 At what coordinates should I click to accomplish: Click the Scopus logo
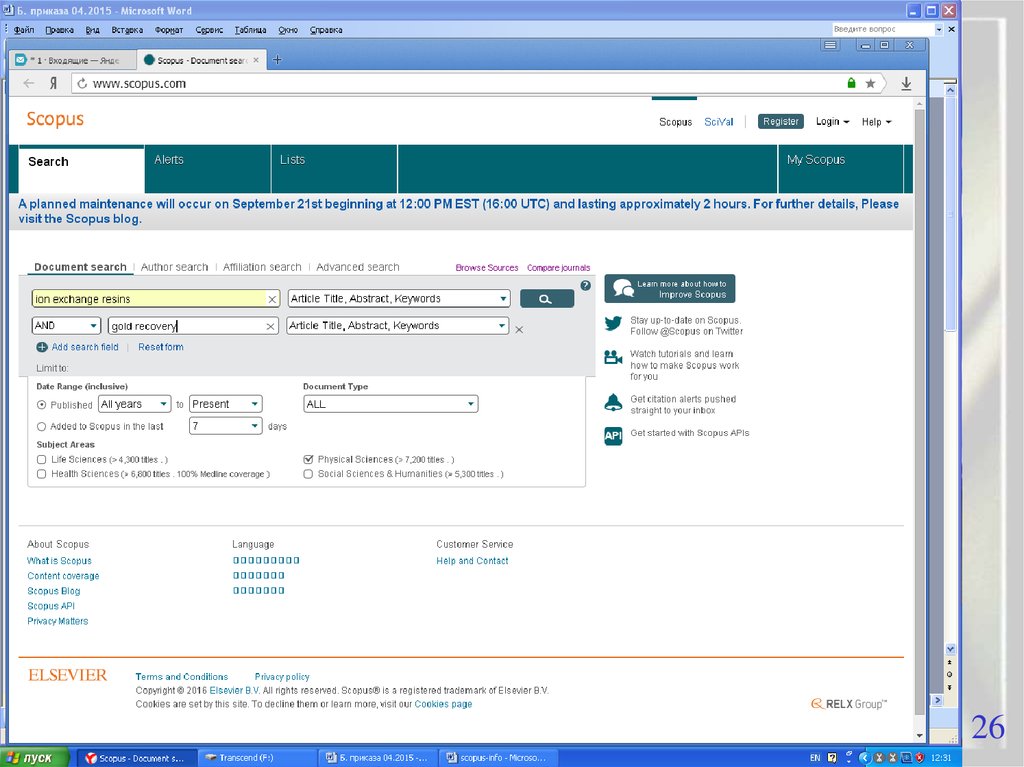click(55, 119)
